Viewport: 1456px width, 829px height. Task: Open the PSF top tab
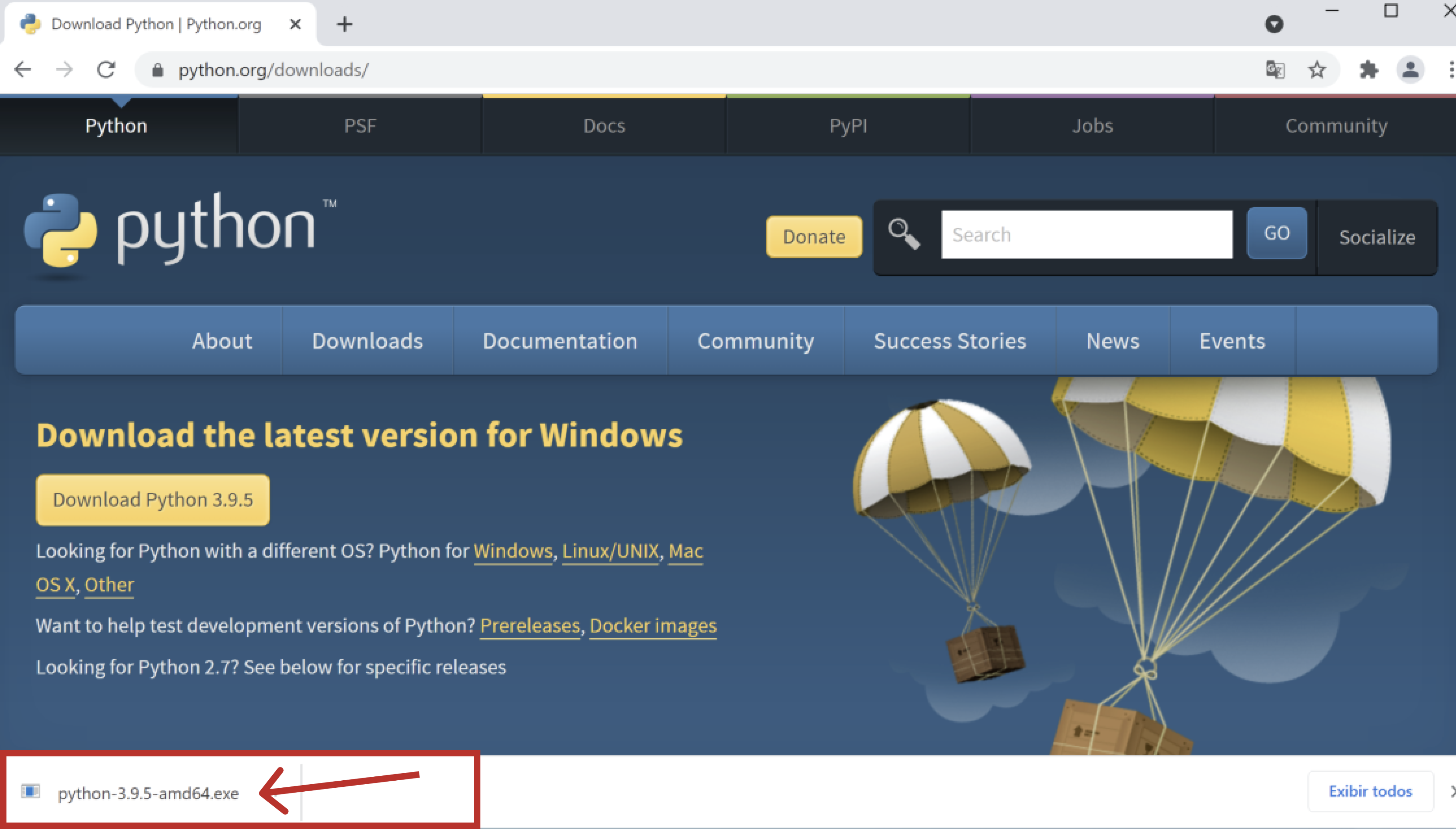click(x=360, y=125)
